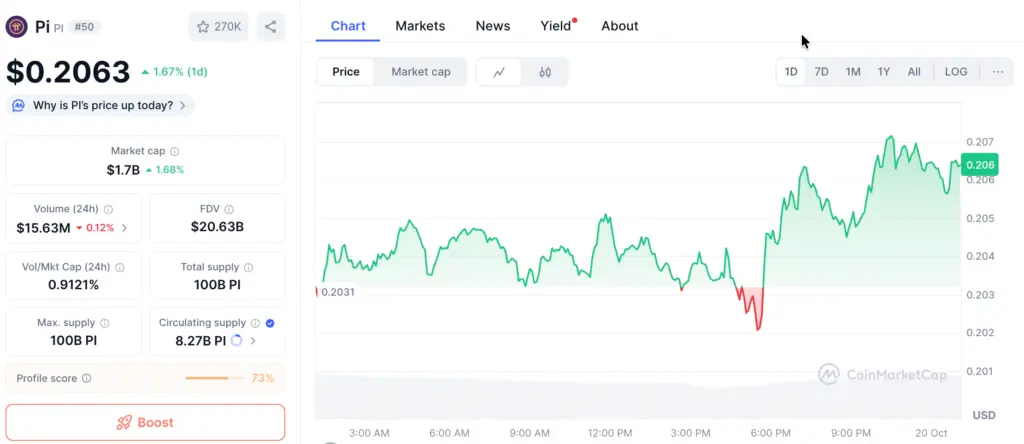Viewport: 1024px width, 444px height.
Task: Select the line chart icon
Action: [x=499, y=72]
